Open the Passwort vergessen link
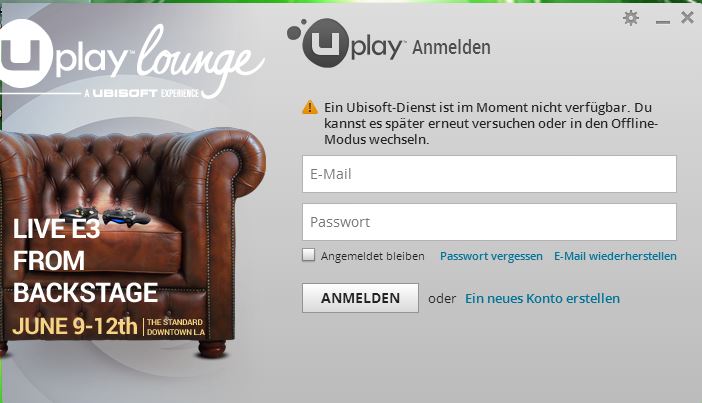The height and width of the screenshot is (403, 702). [491, 256]
